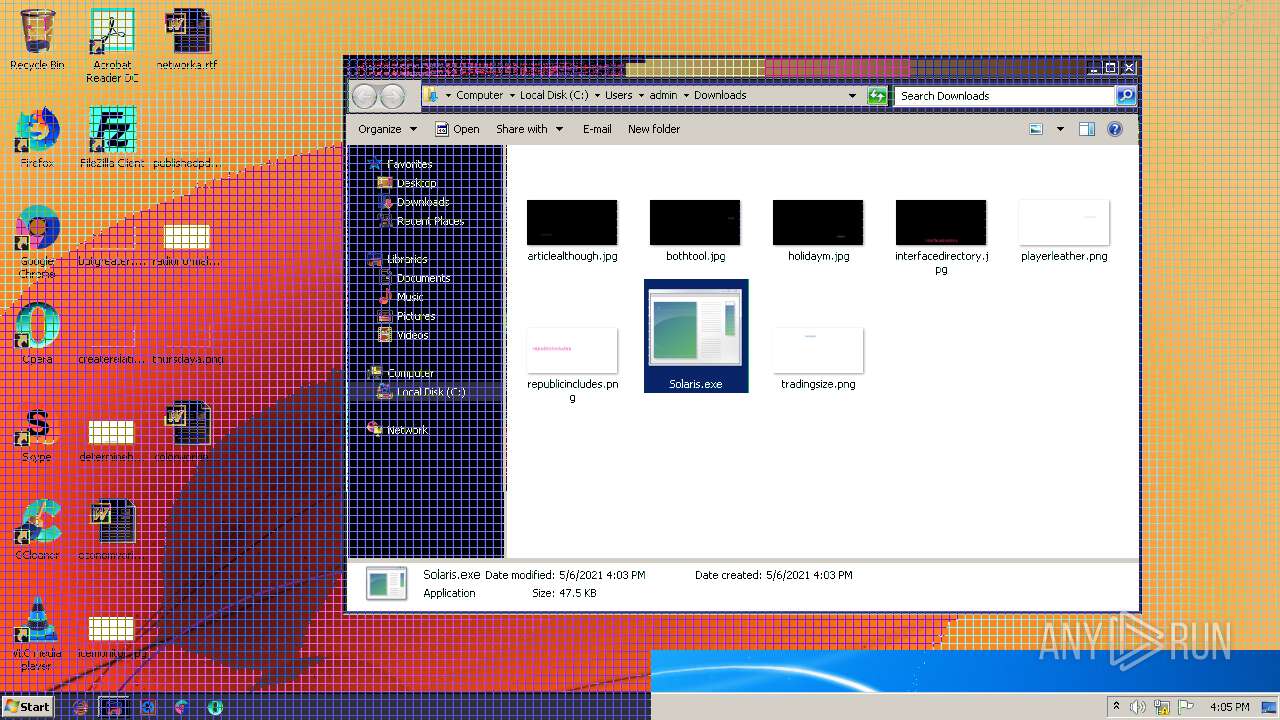1280x720 pixels.
Task: Click the taskbar clock showing 4:05 PM
Action: click(1229, 707)
